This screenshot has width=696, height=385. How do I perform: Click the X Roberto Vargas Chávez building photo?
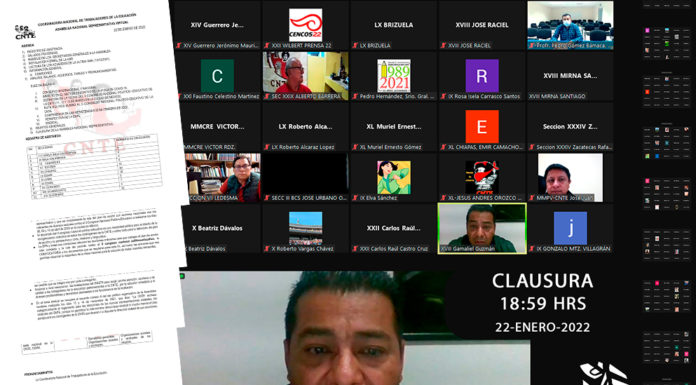305,228
